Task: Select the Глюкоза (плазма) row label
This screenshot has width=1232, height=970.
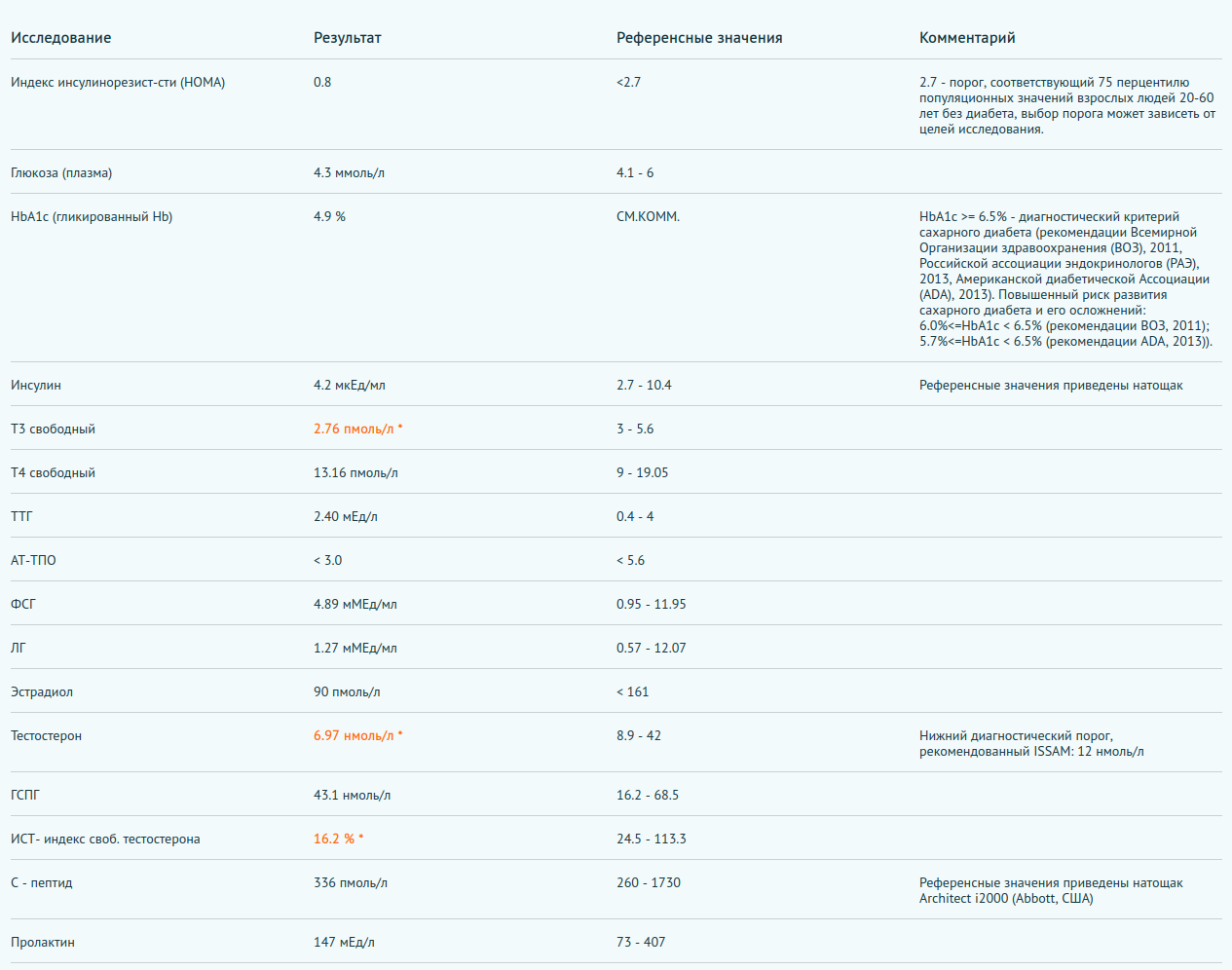Action: click(61, 173)
